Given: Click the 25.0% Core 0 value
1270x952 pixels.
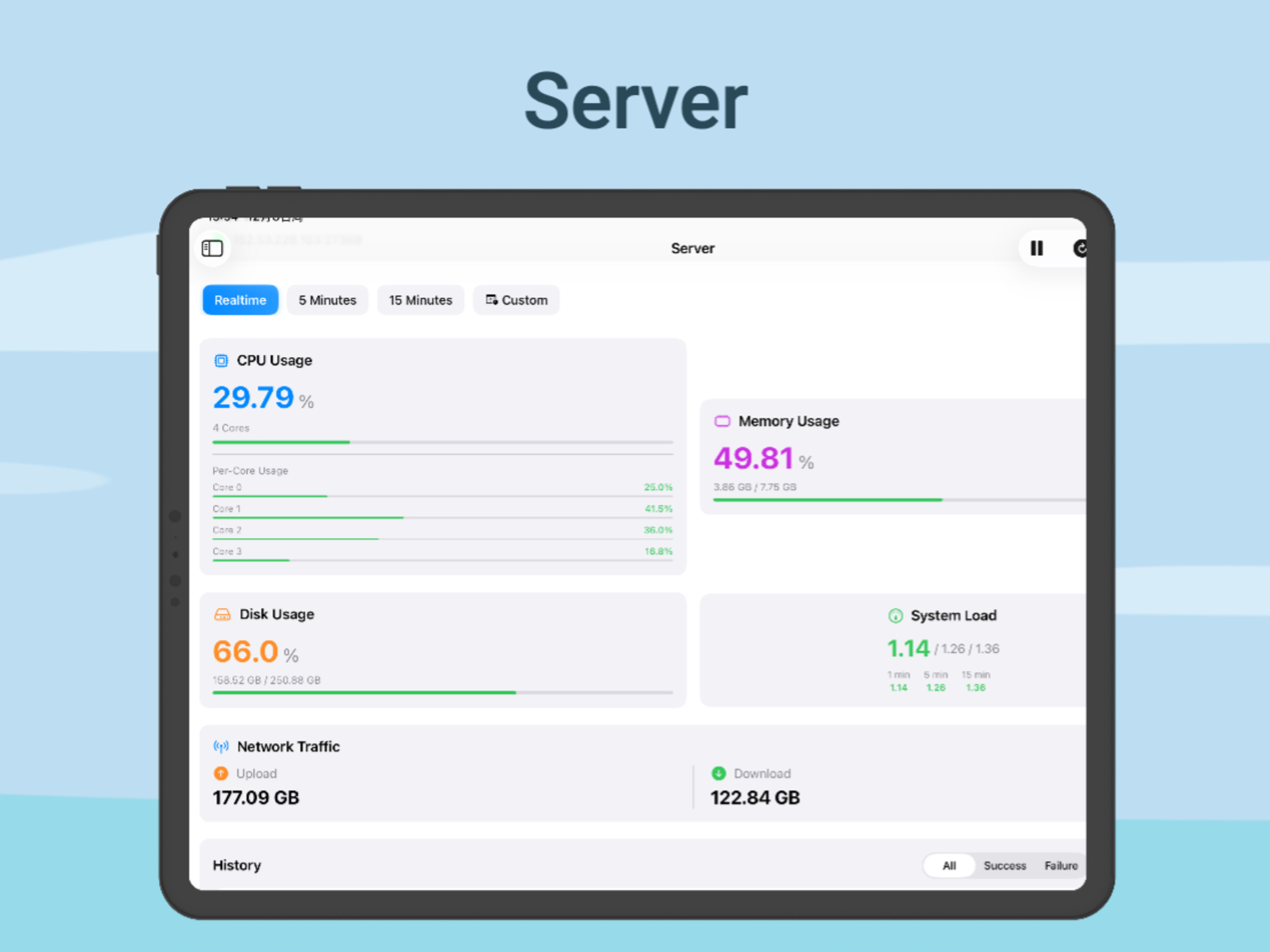Looking at the screenshot, I should point(658,487).
